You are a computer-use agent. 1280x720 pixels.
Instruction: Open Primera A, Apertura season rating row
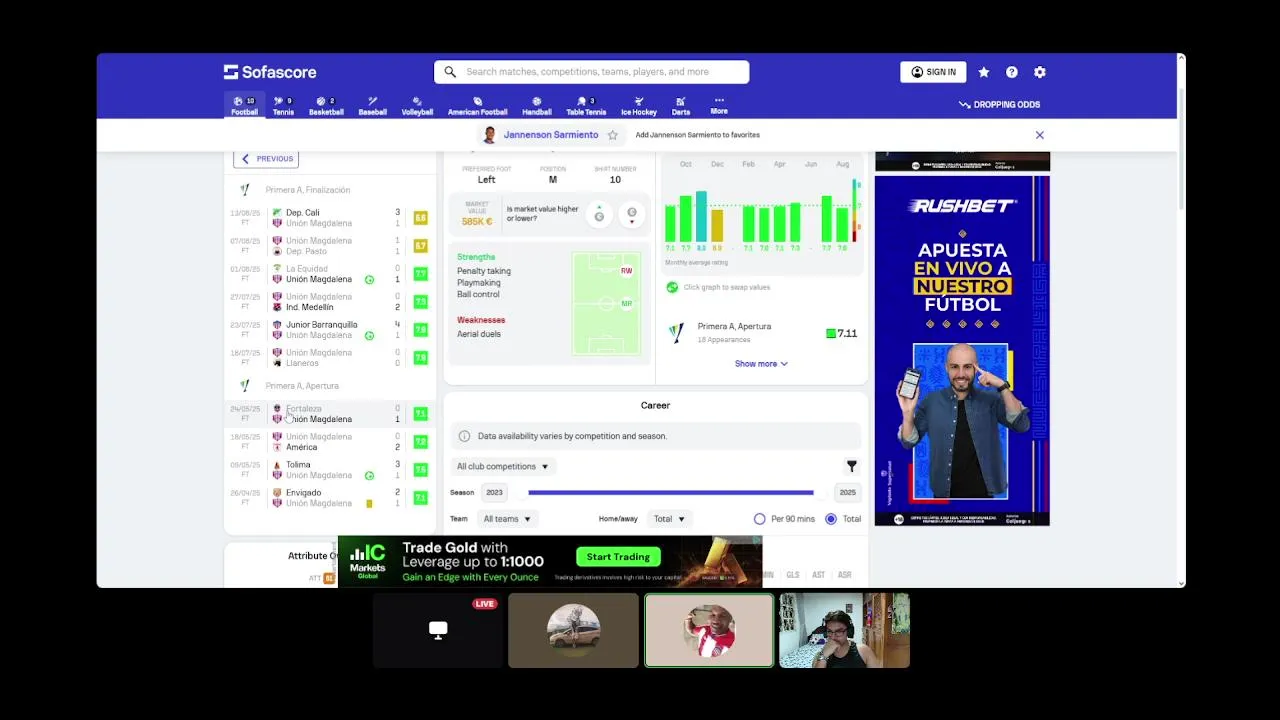(761, 333)
